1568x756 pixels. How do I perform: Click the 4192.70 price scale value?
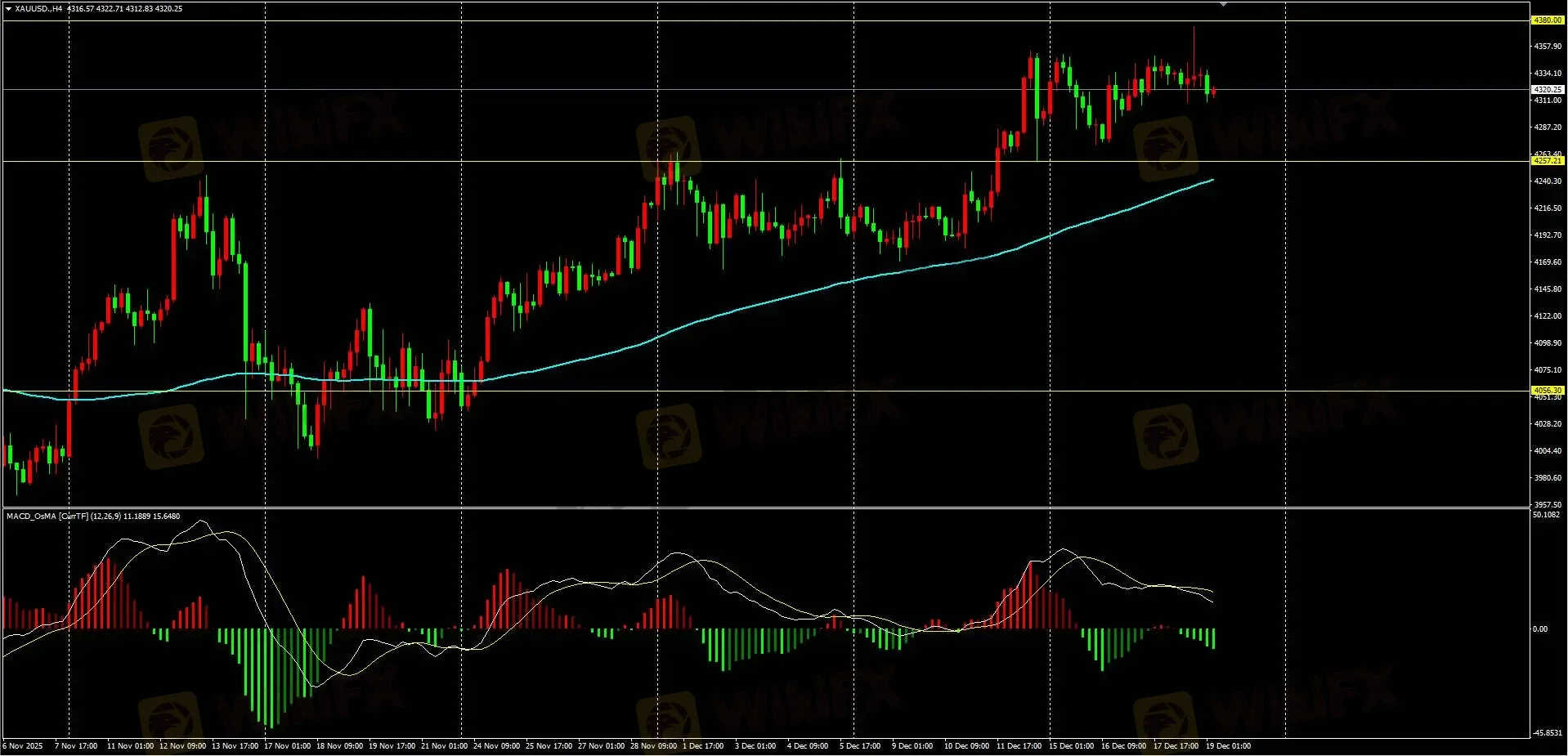[x=1548, y=235]
